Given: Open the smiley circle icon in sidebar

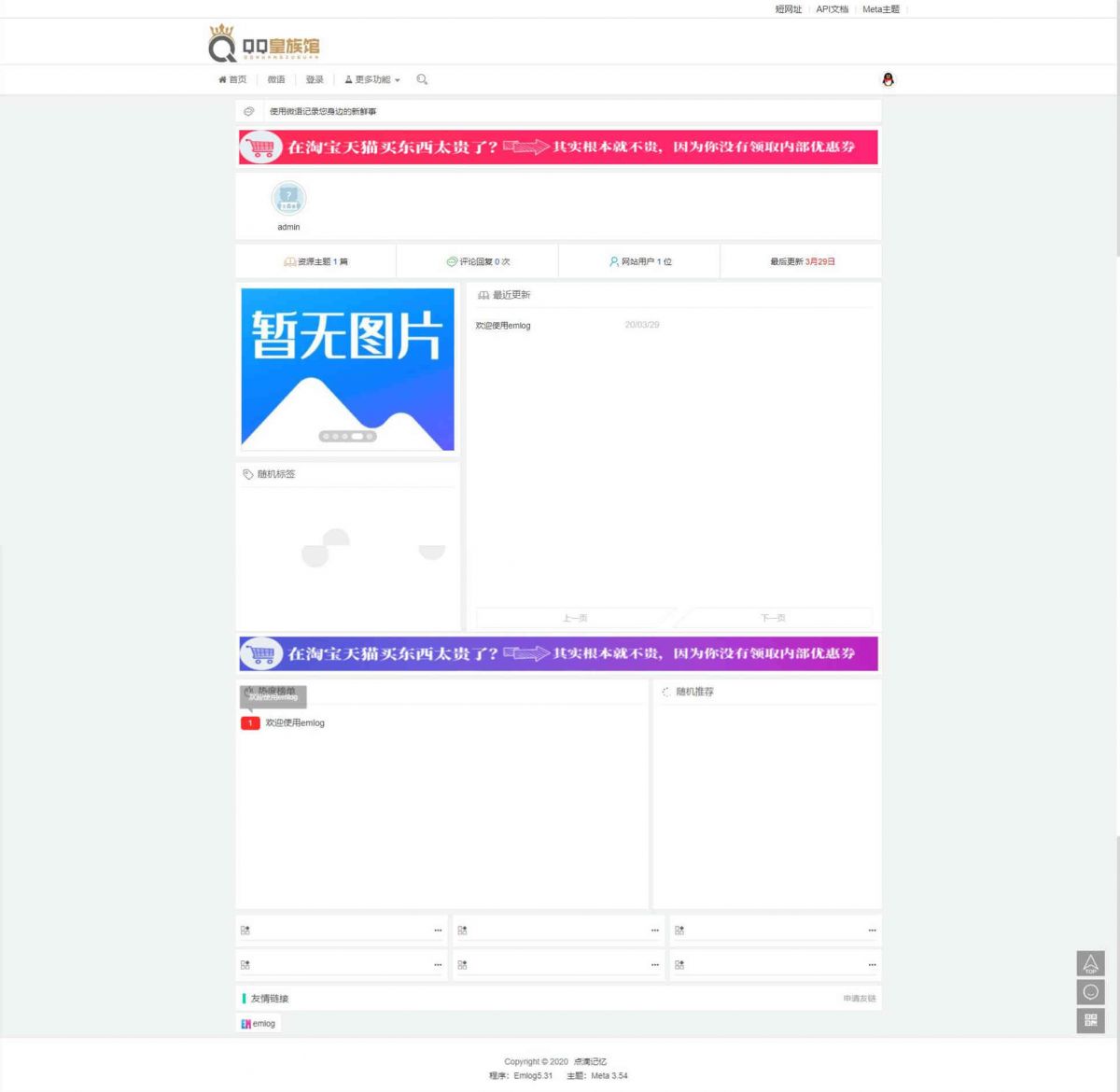Looking at the screenshot, I should click(1090, 991).
